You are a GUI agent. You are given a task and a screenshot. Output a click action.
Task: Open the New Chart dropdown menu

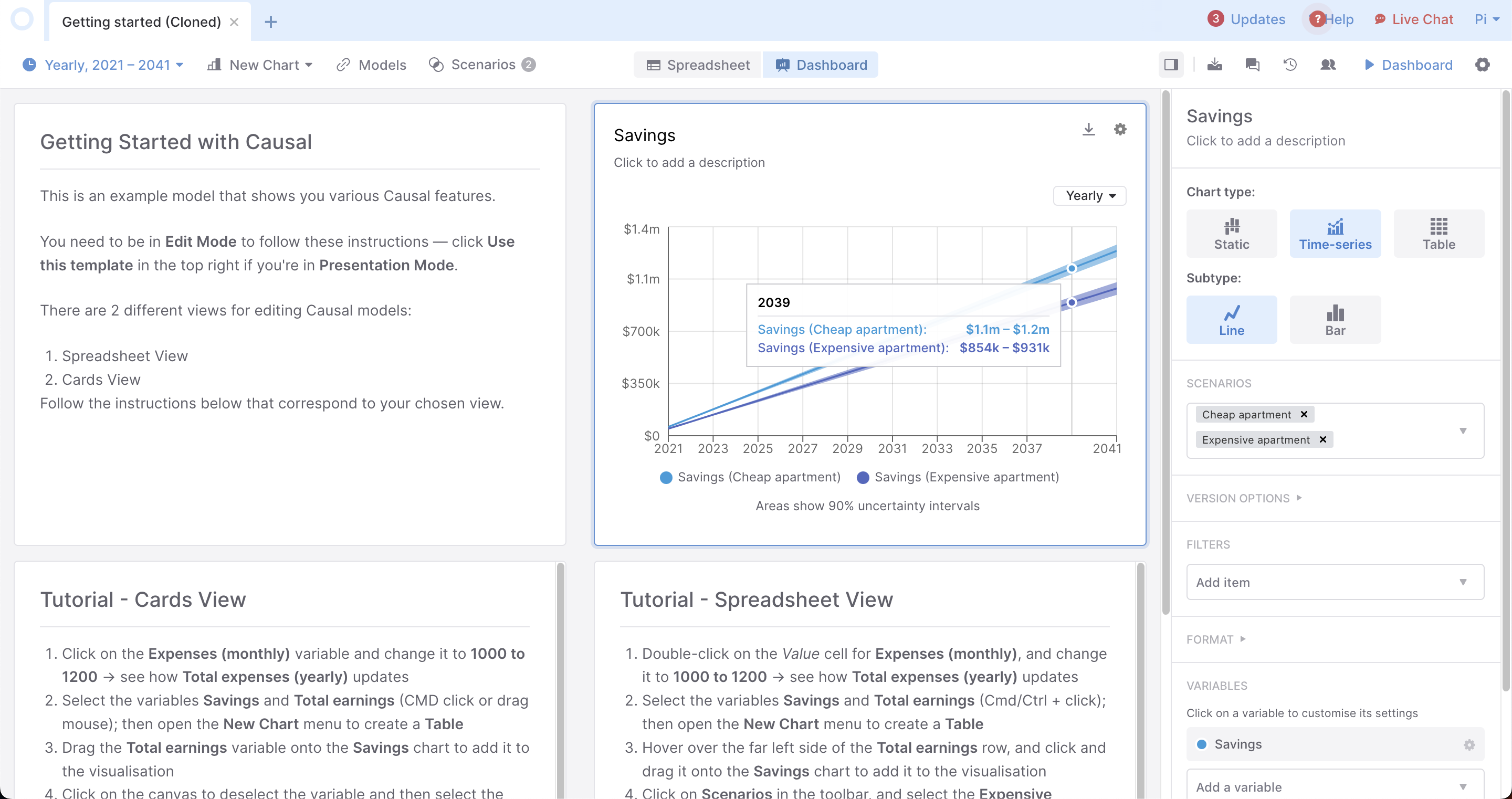260,65
